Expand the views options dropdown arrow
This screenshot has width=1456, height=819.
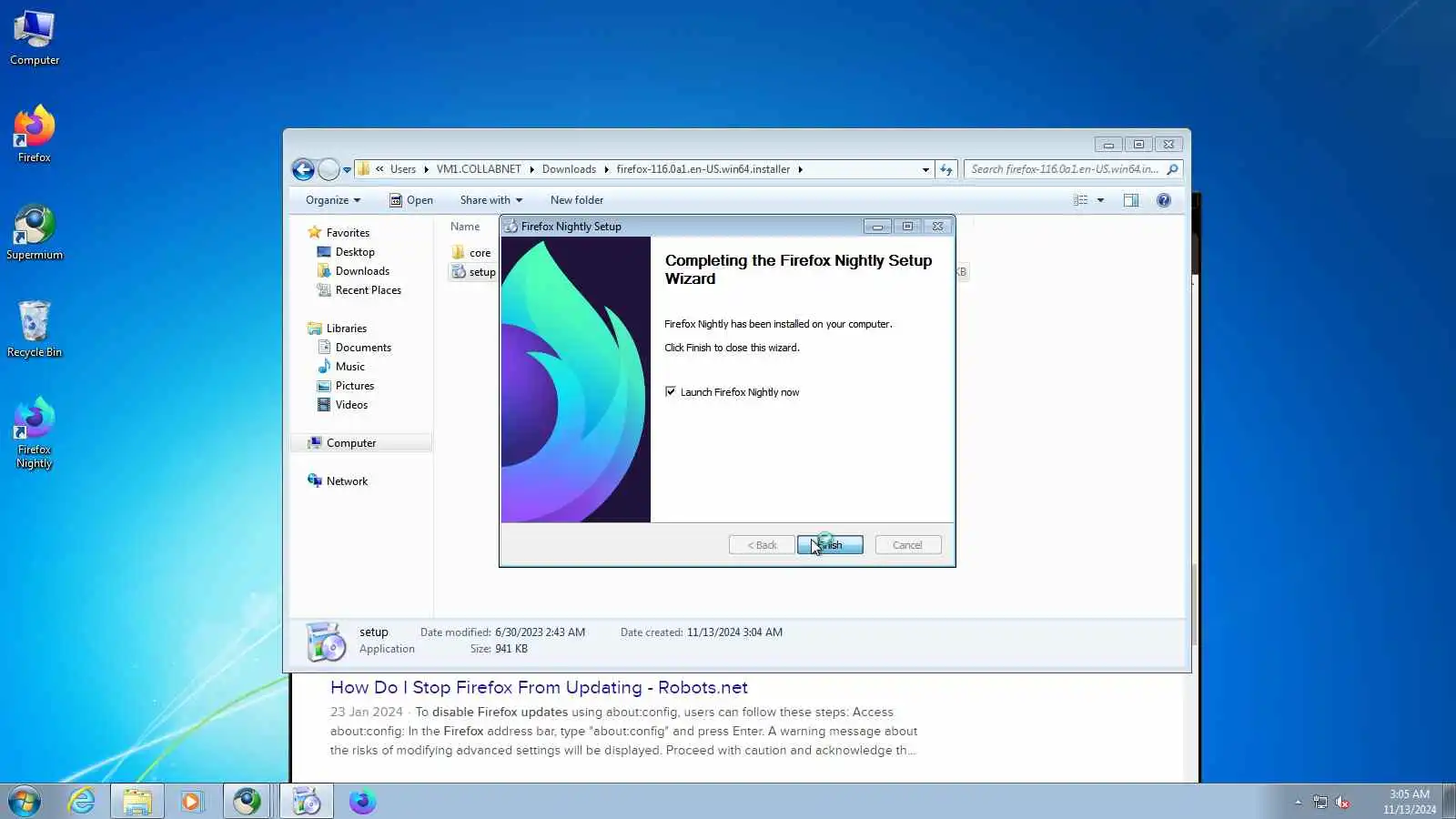click(x=1100, y=200)
